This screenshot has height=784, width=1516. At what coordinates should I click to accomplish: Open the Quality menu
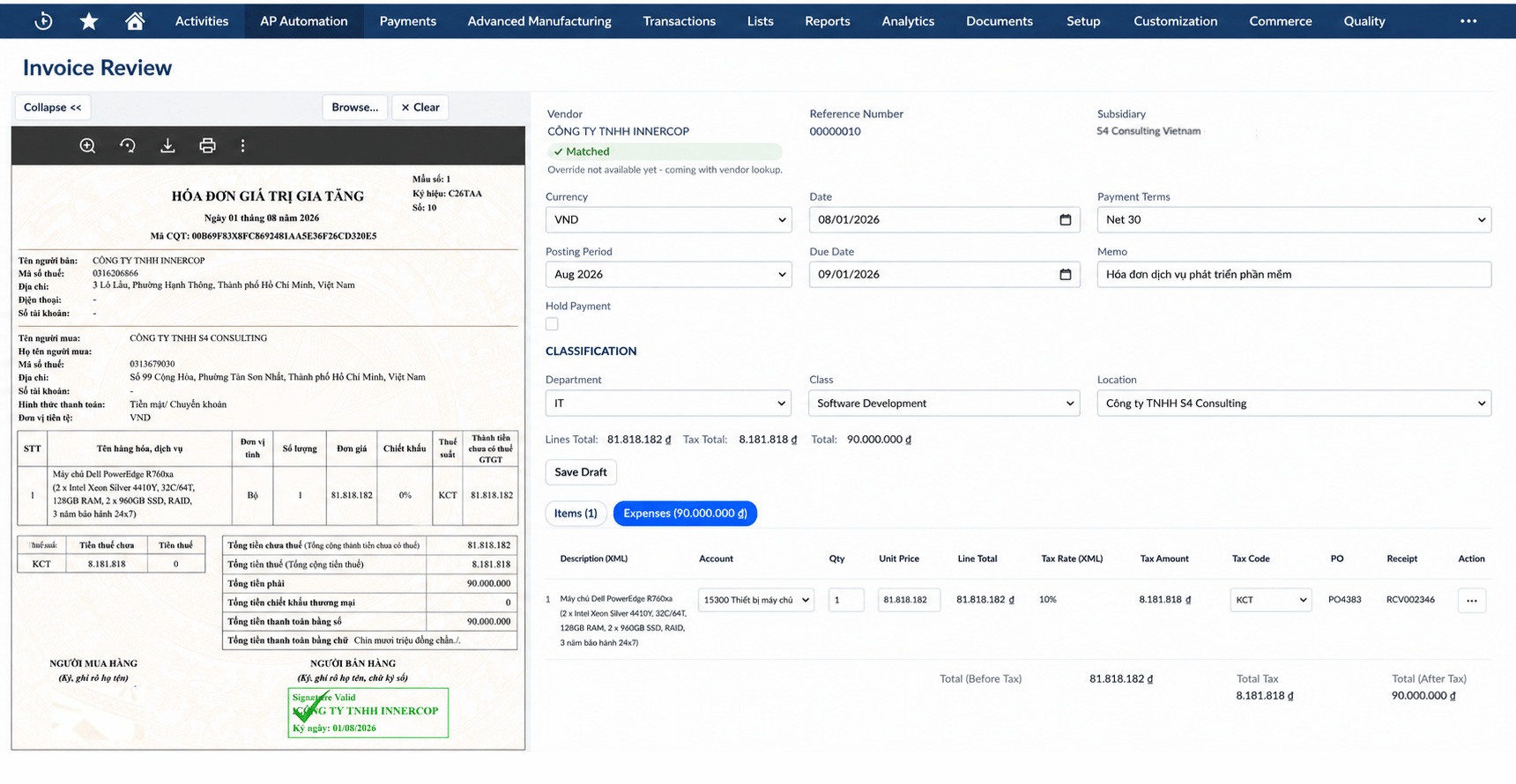(1364, 21)
